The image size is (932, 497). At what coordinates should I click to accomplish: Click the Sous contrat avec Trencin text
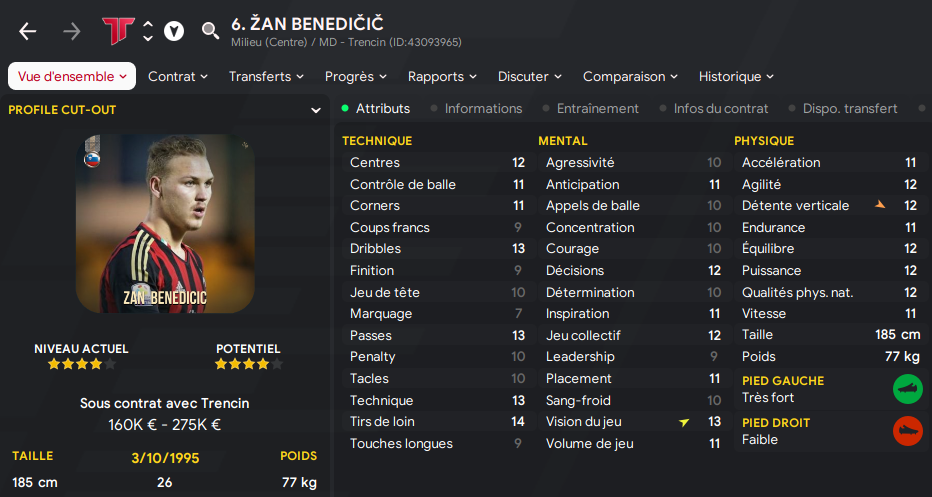[165, 403]
